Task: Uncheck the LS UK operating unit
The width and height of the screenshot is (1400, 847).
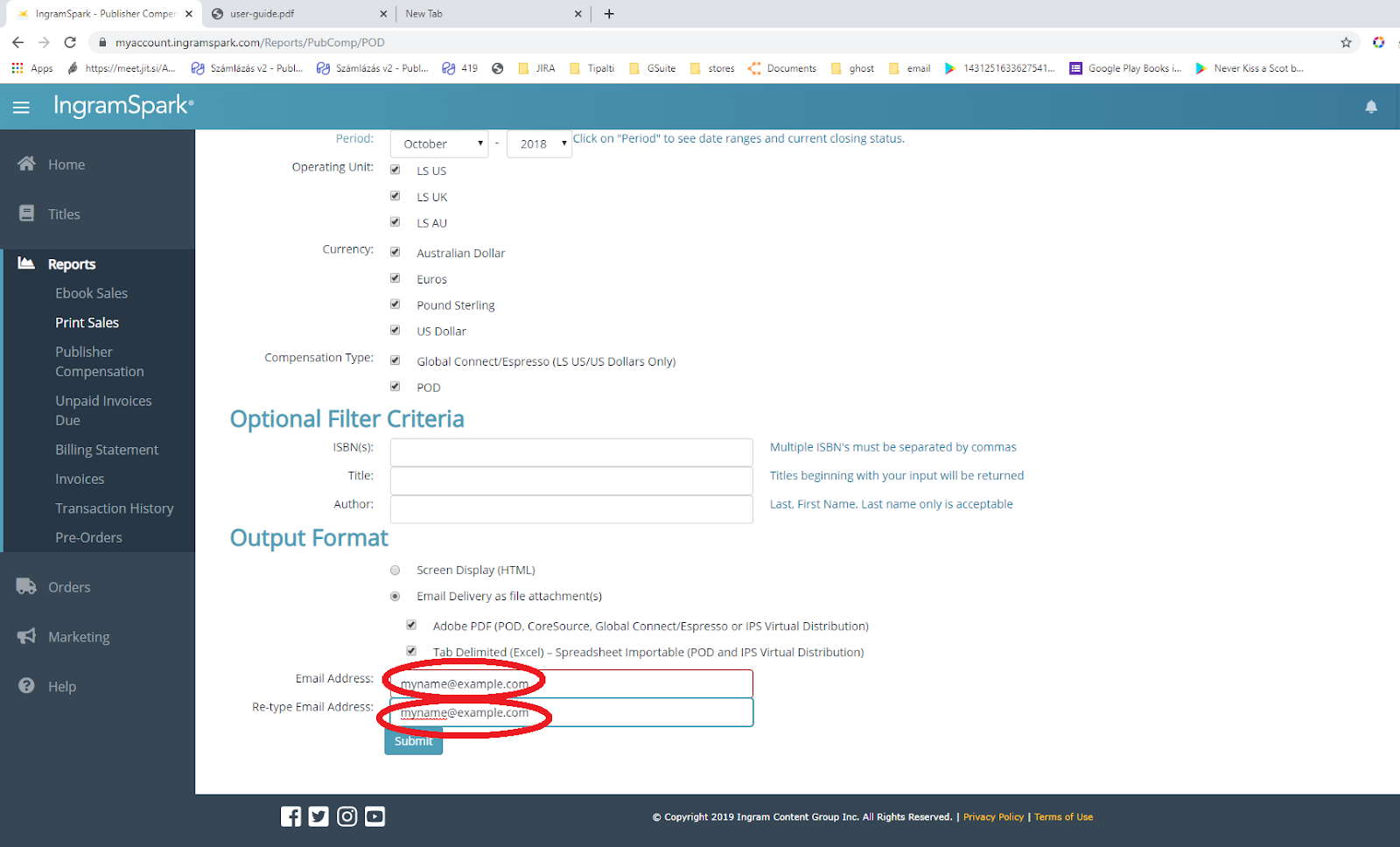Action: click(395, 195)
